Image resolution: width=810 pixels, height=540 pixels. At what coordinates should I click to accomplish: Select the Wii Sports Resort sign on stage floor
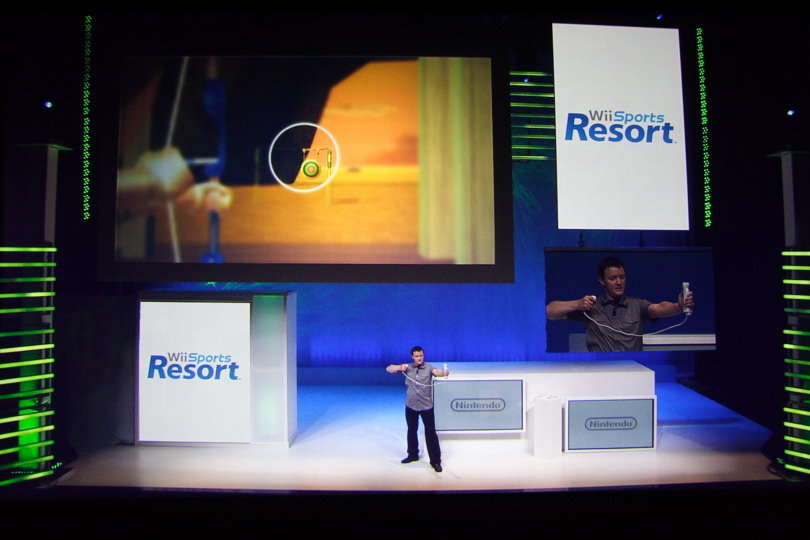pos(193,367)
